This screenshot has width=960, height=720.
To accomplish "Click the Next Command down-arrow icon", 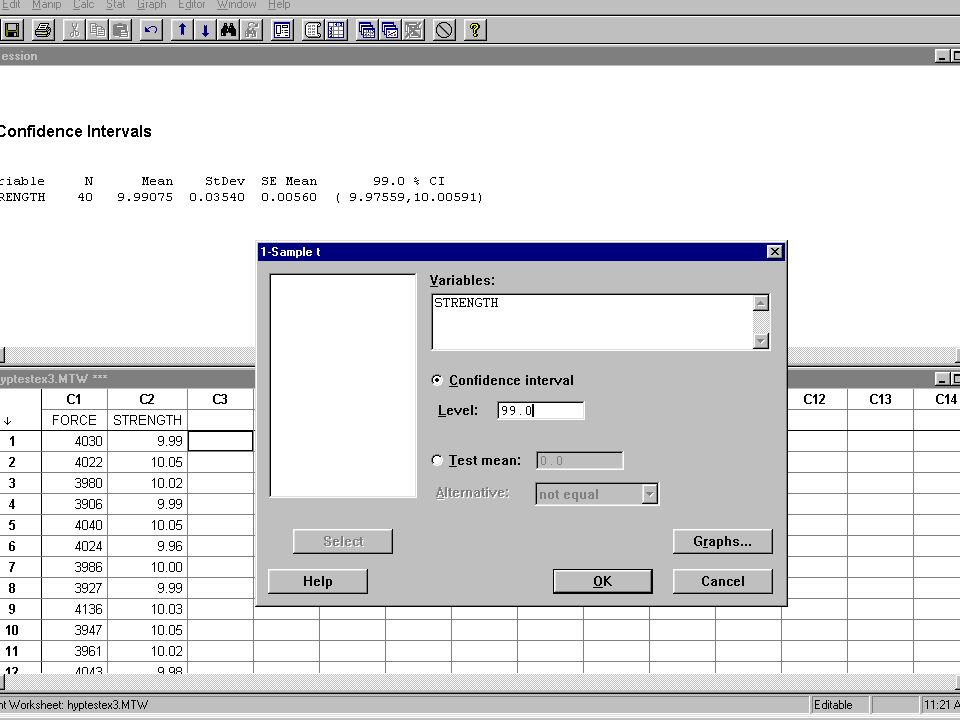I will click(205, 30).
